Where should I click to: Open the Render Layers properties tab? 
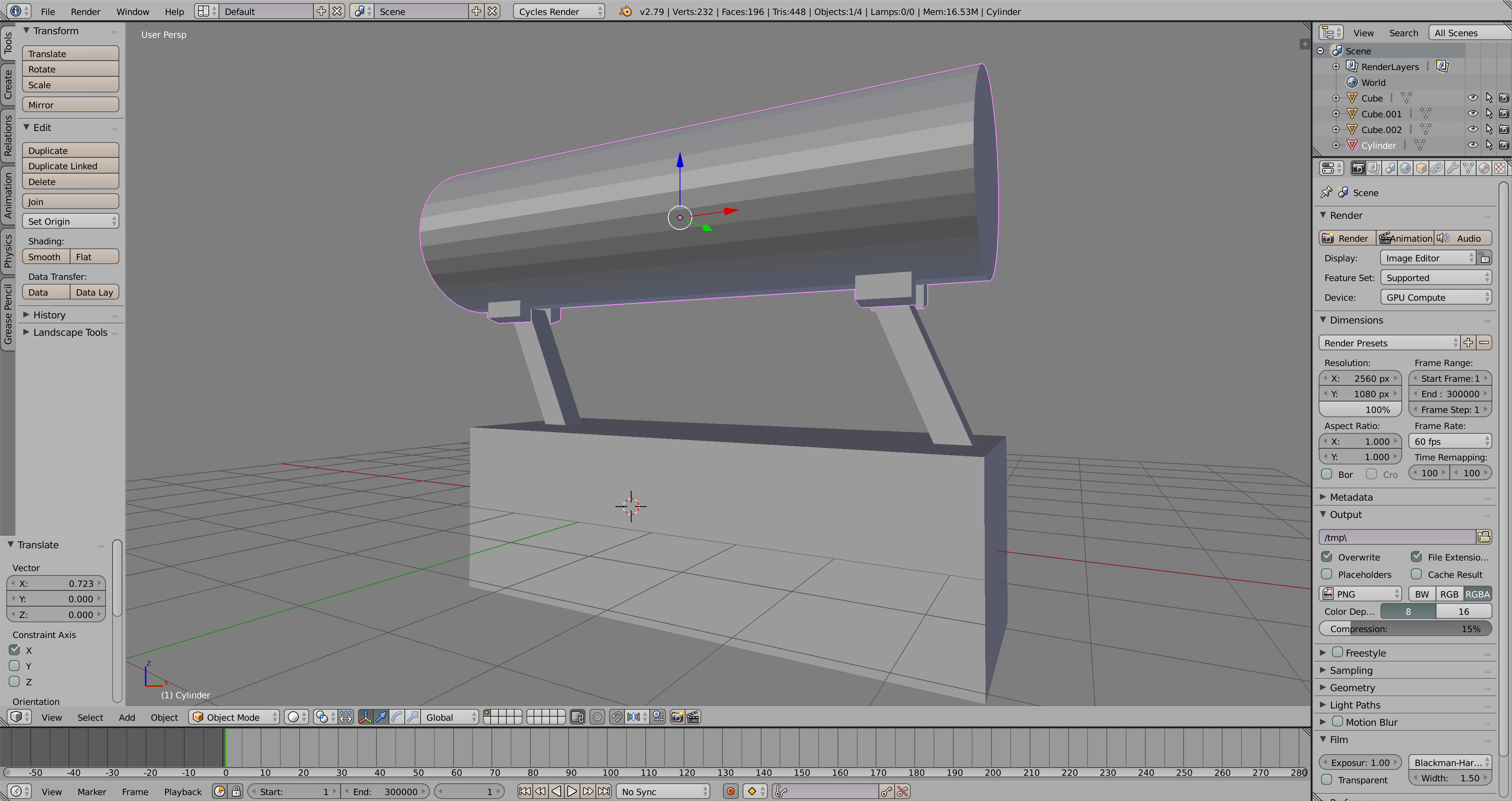1373,168
